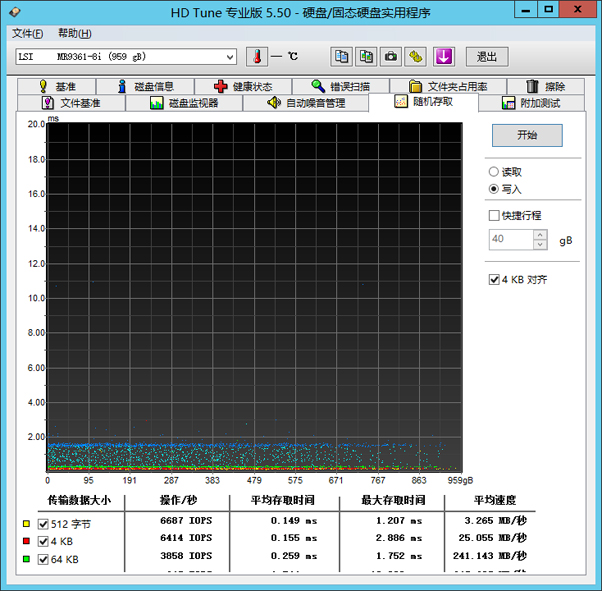Image resolution: width=602 pixels, height=591 pixels.
Task: Click the HD Tune title bar app icon
Action: (x=15, y=12)
